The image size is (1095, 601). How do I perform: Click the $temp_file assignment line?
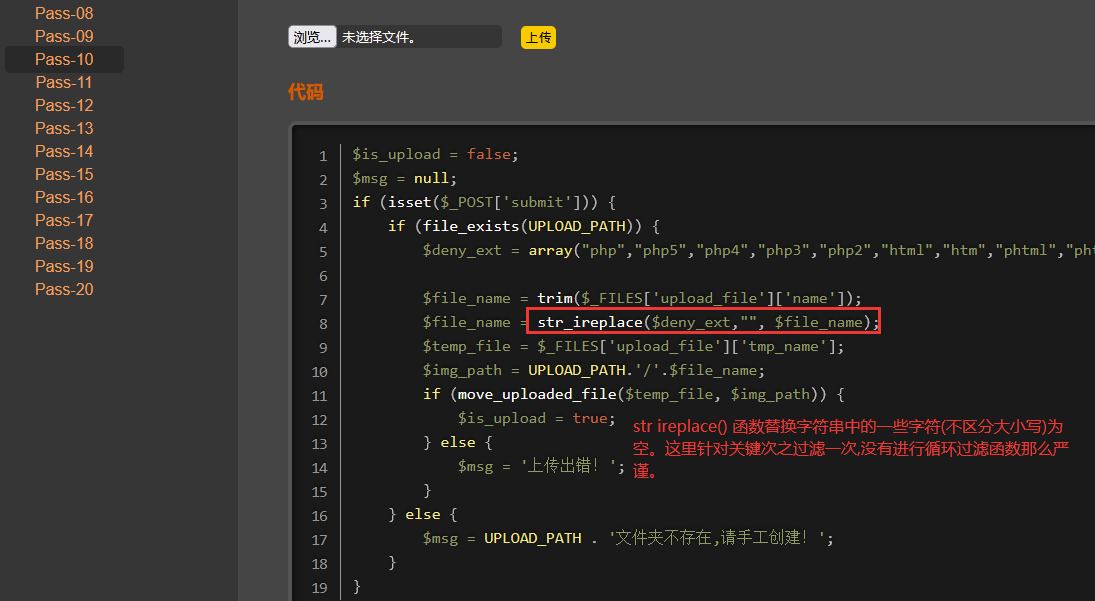click(633, 347)
